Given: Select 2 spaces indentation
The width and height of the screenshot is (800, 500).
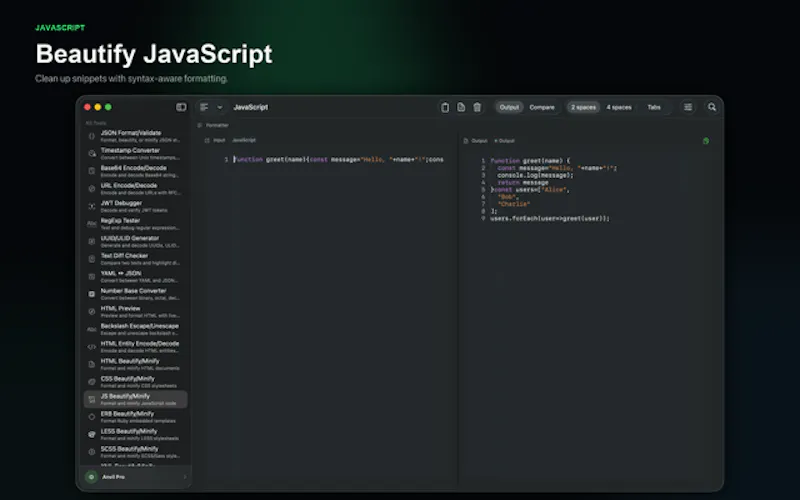Looking at the screenshot, I should [x=583, y=107].
